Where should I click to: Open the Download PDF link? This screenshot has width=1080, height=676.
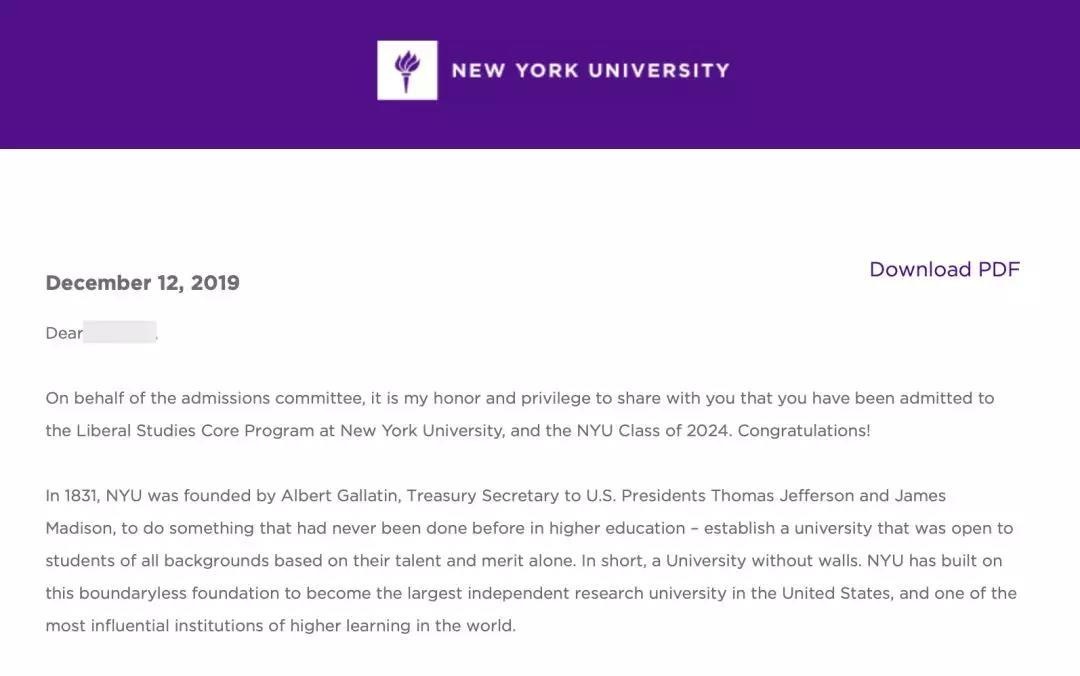click(944, 269)
